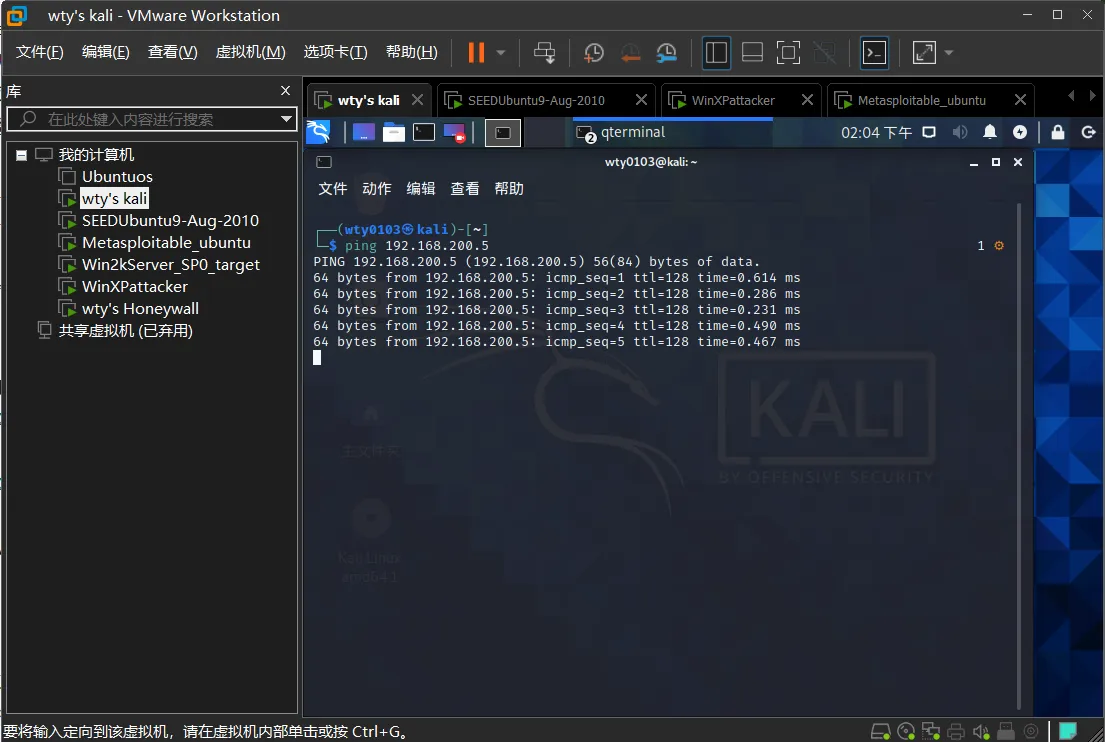
Task: Enter full screen mode
Action: pos(788,52)
